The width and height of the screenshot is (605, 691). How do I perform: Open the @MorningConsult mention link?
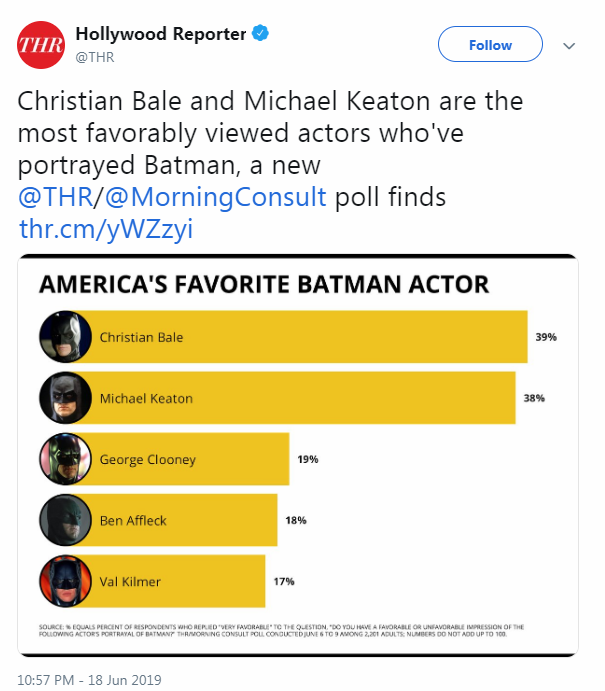pyautogui.click(x=215, y=197)
